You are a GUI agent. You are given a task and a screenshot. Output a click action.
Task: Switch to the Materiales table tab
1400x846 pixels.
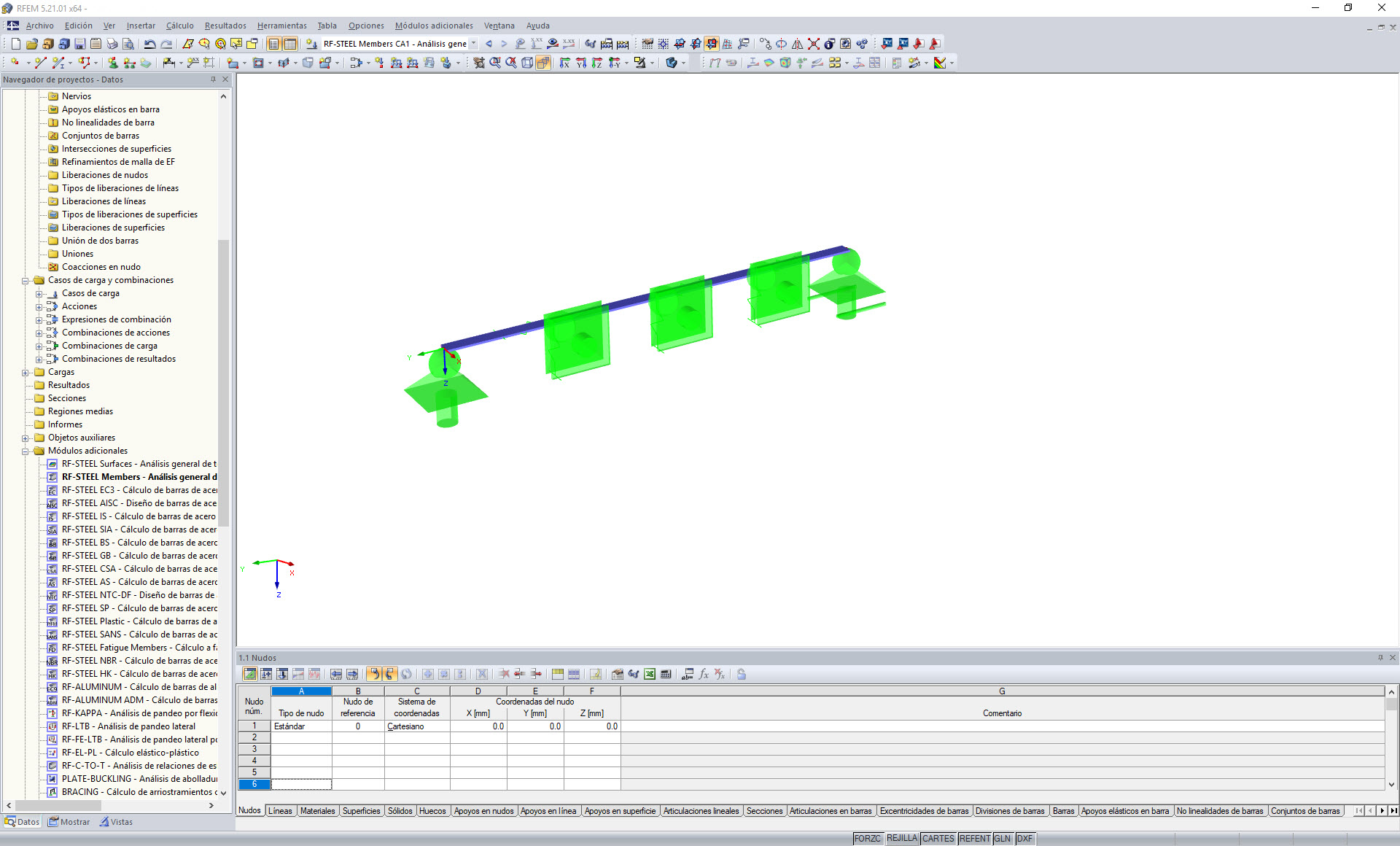pyautogui.click(x=317, y=811)
